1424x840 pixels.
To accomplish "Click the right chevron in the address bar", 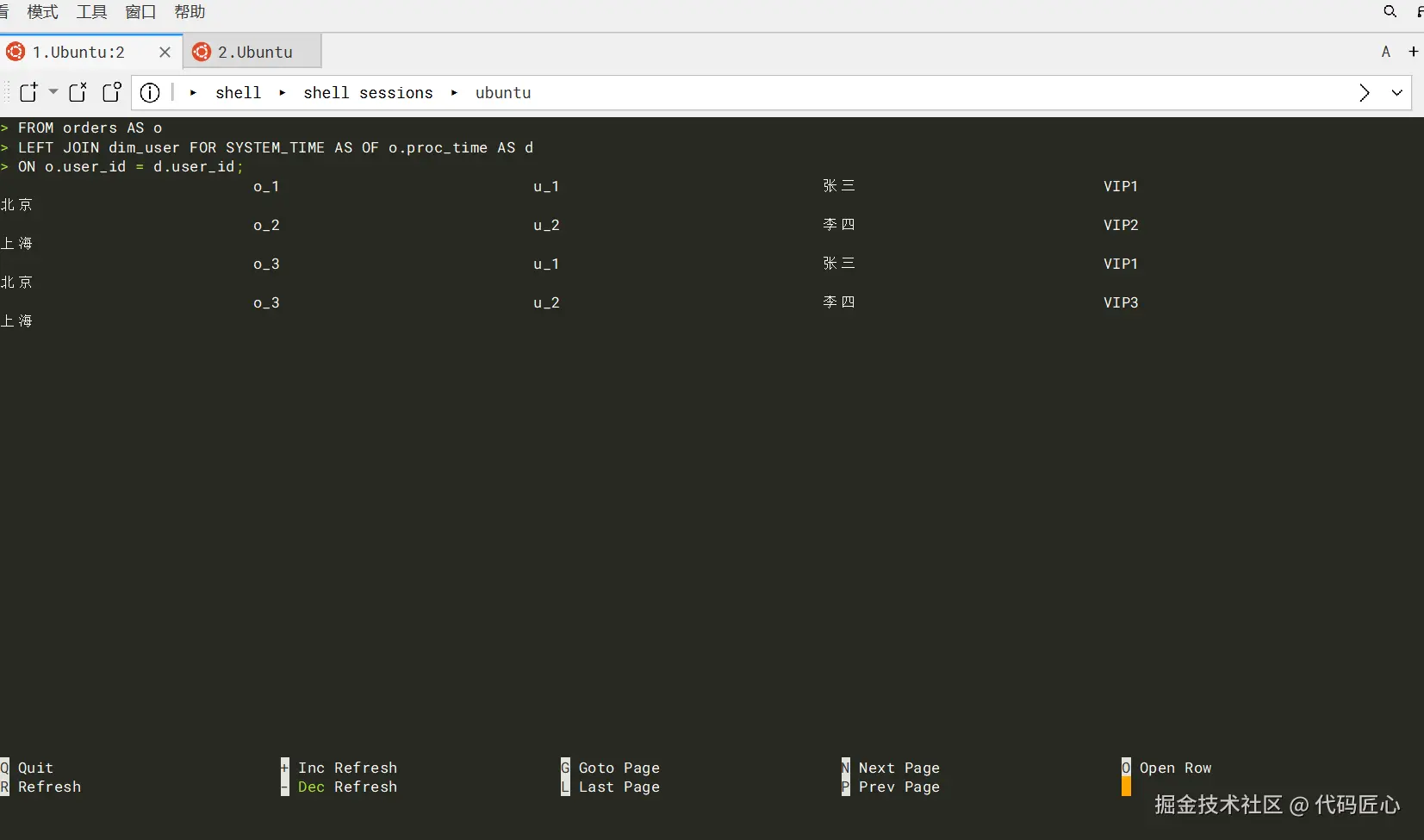I will (1365, 92).
